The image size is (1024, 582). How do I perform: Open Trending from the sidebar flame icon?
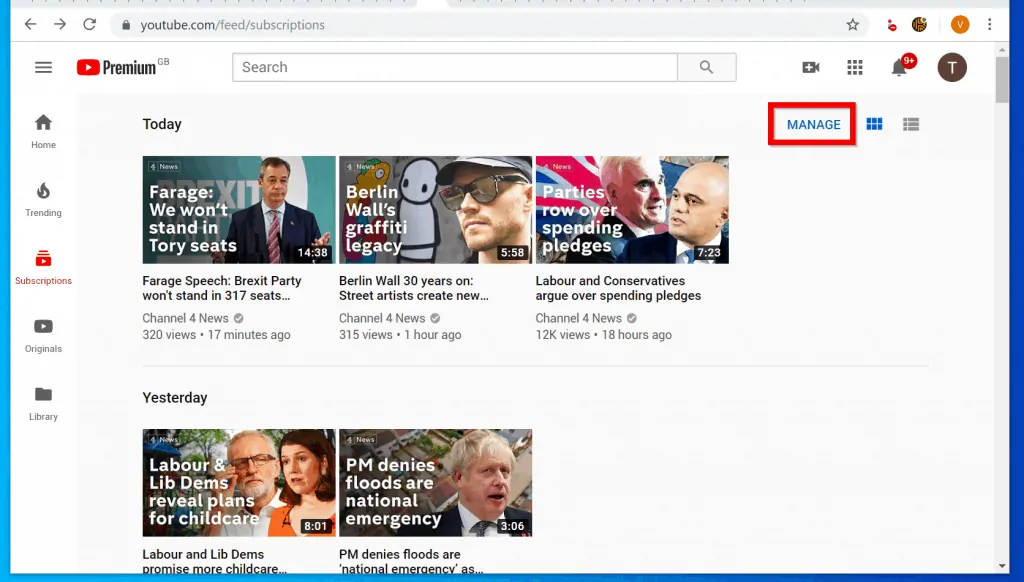tap(42, 198)
